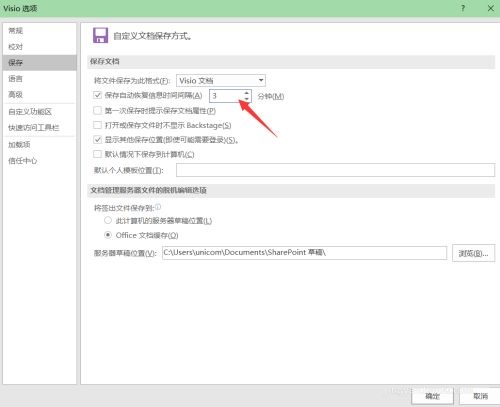Toggle 显示其他保存位置 checkbox

(97, 140)
